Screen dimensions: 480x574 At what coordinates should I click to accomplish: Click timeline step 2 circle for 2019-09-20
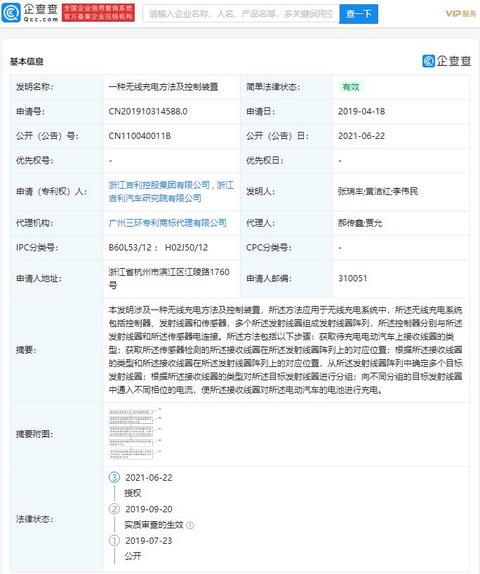114,509
